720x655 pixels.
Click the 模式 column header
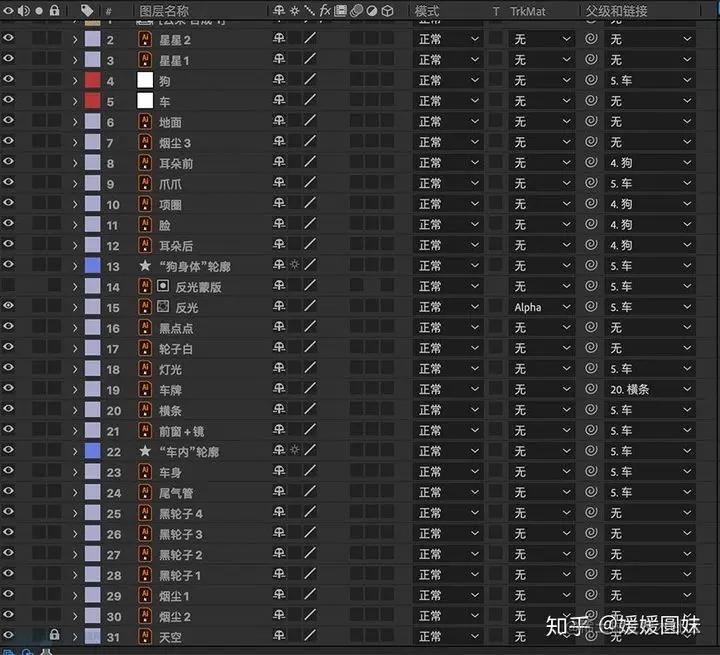click(427, 11)
